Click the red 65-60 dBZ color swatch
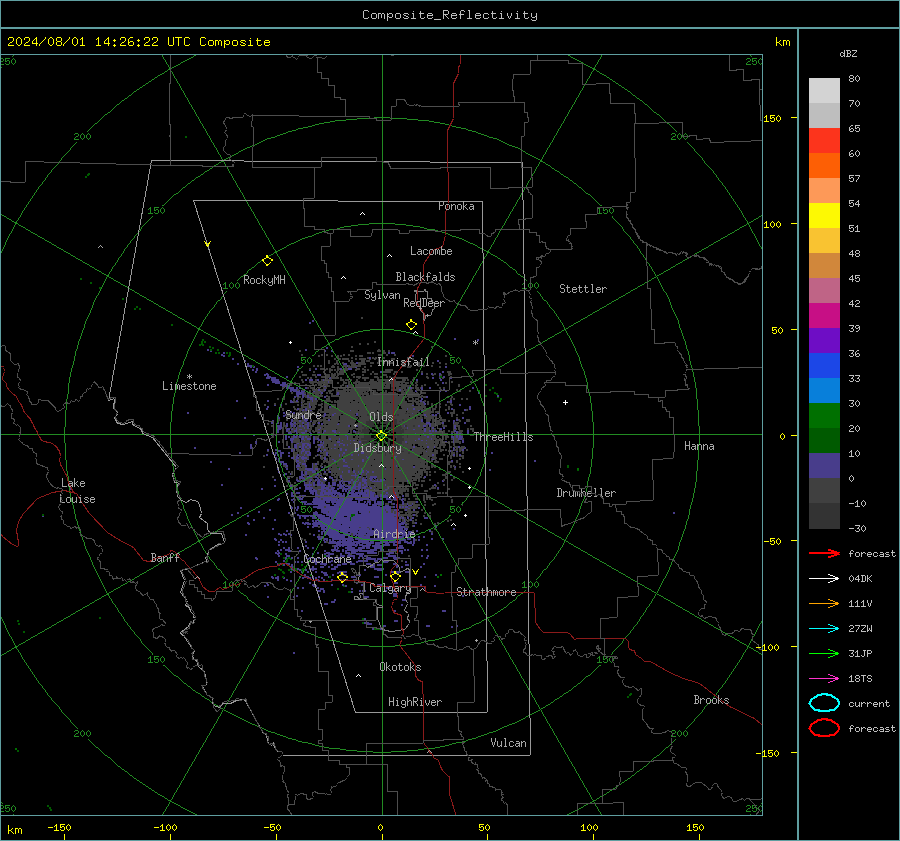 pyautogui.click(x=824, y=141)
